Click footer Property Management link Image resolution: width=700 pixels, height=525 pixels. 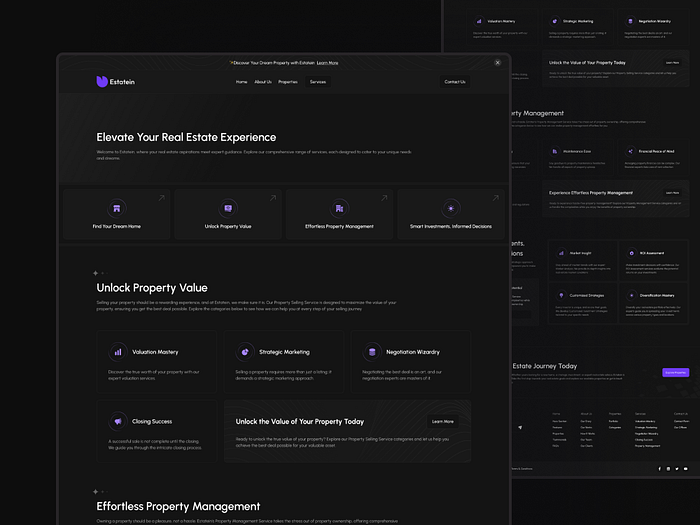pos(647,446)
